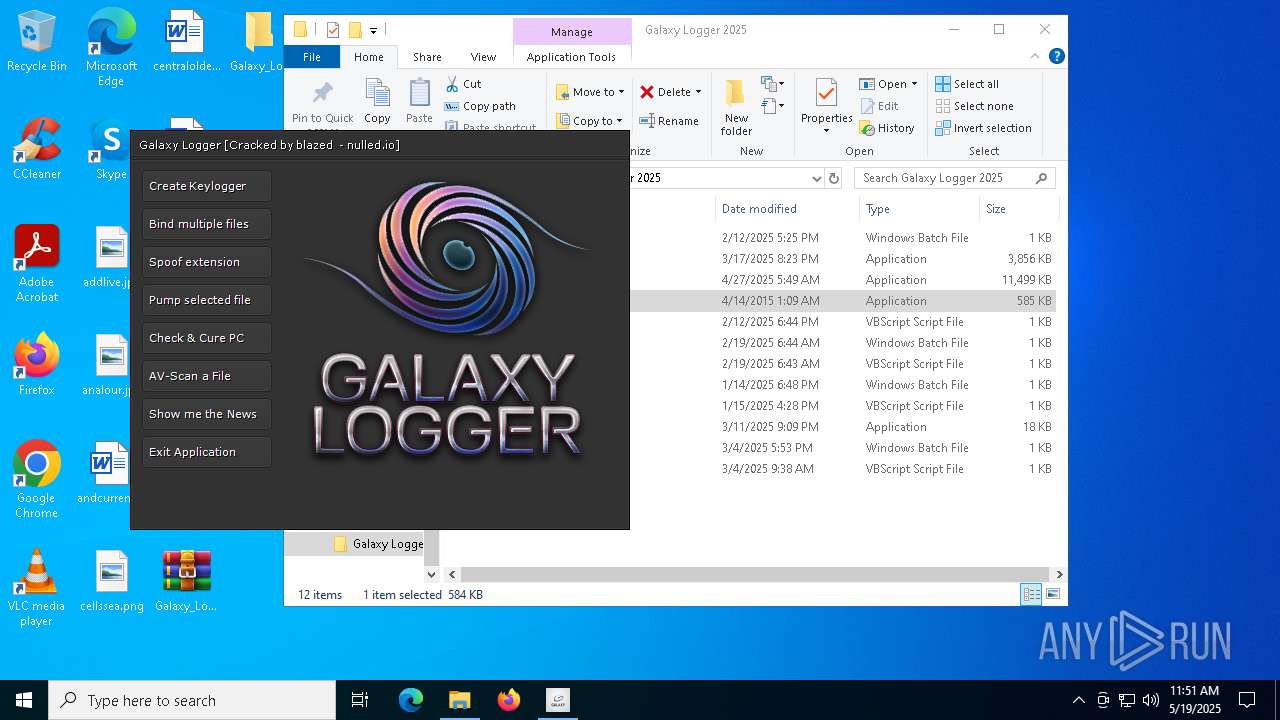Select Galaxy Logge folder in navigation tree
The width and height of the screenshot is (1280, 720).
pos(378,544)
